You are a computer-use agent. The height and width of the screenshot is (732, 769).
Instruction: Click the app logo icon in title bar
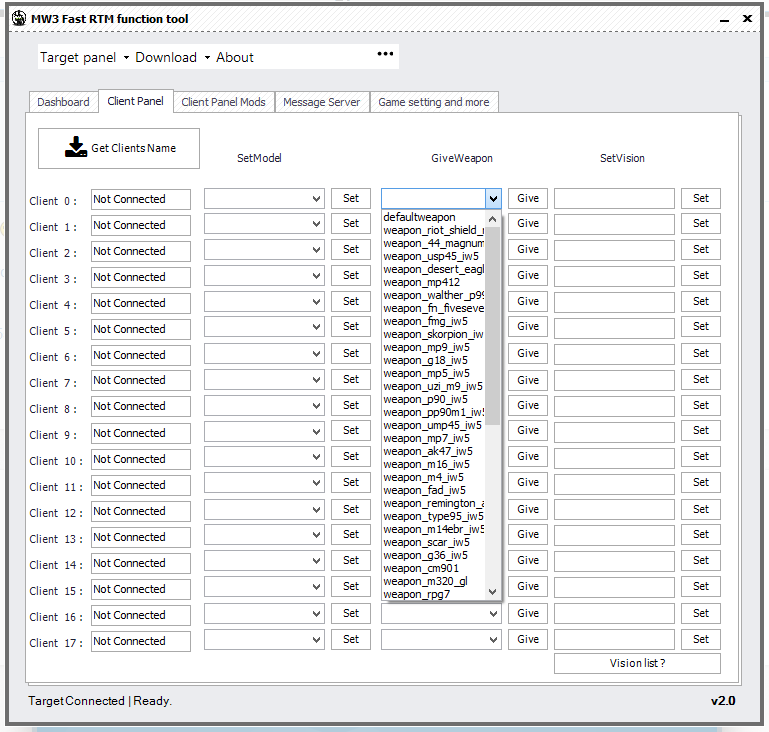19,19
